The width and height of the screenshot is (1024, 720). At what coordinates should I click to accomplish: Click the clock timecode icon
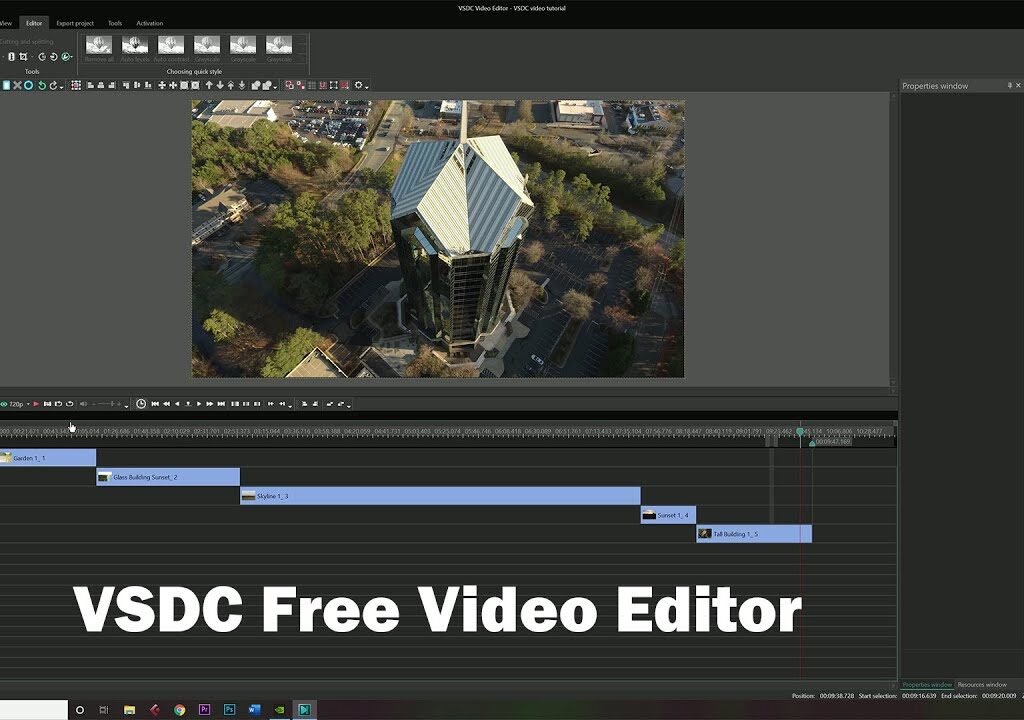click(x=141, y=404)
